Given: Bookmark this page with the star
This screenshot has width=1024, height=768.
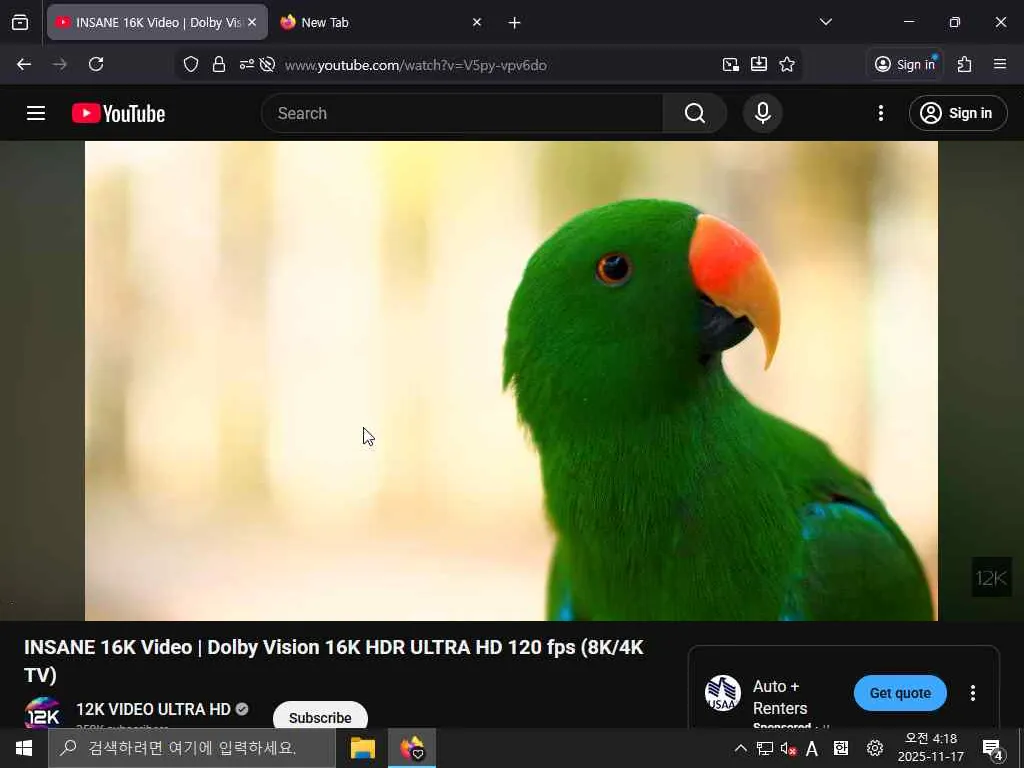Looking at the screenshot, I should point(787,64).
